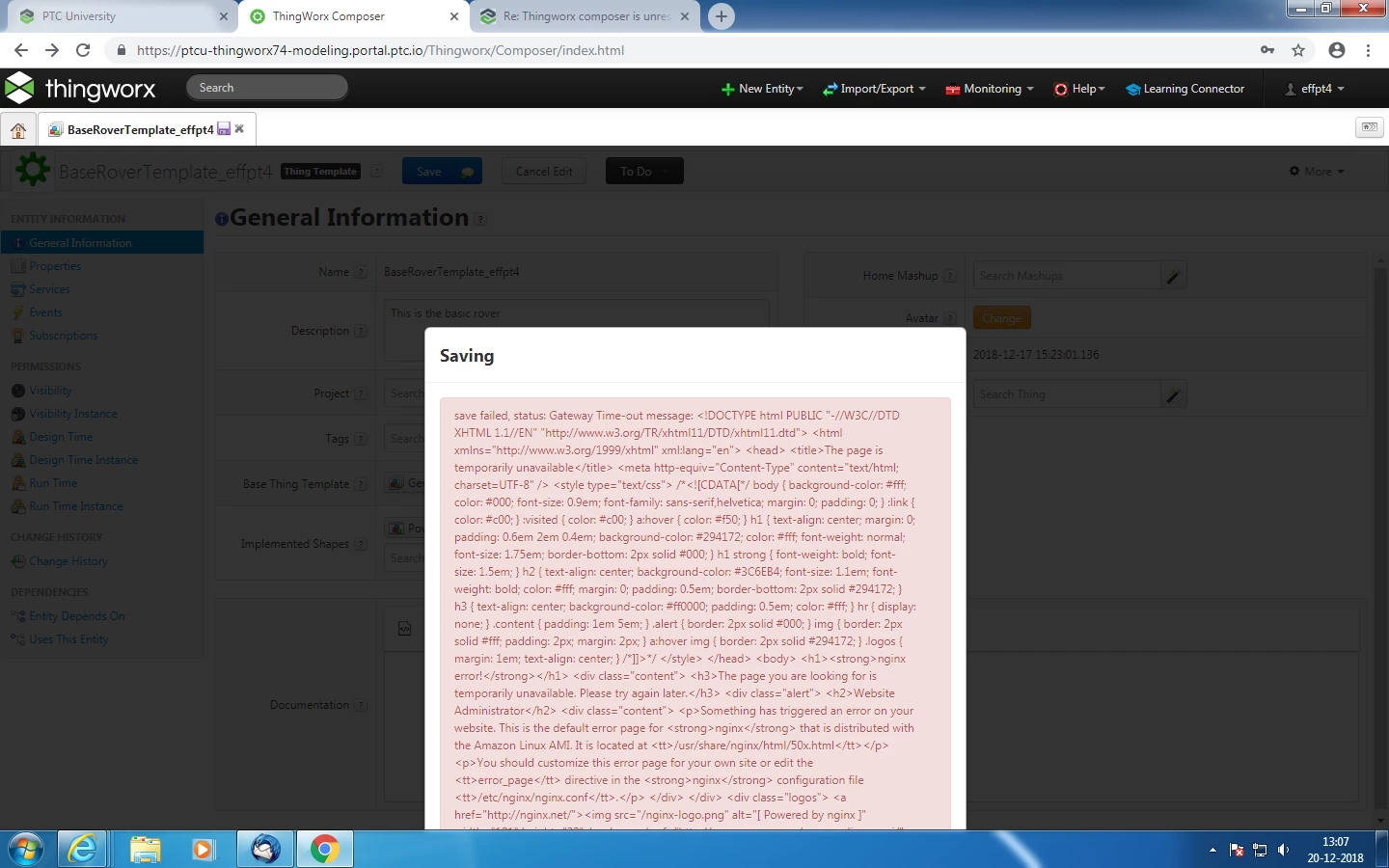1389x868 pixels.
Task: Open the To Do dropdown button
Action: pos(644,172)
